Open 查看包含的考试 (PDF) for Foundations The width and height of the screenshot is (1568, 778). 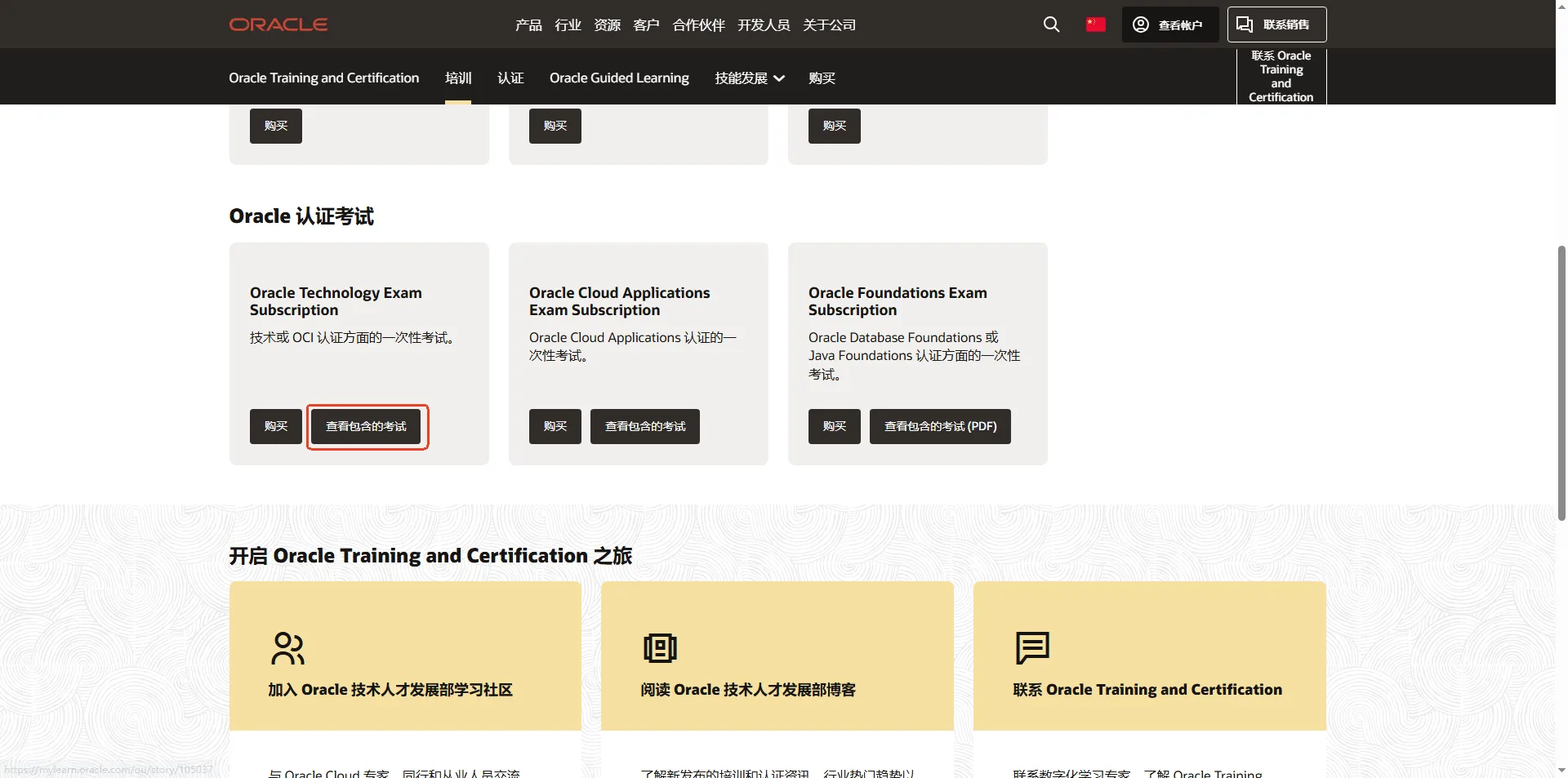[940, 426]
